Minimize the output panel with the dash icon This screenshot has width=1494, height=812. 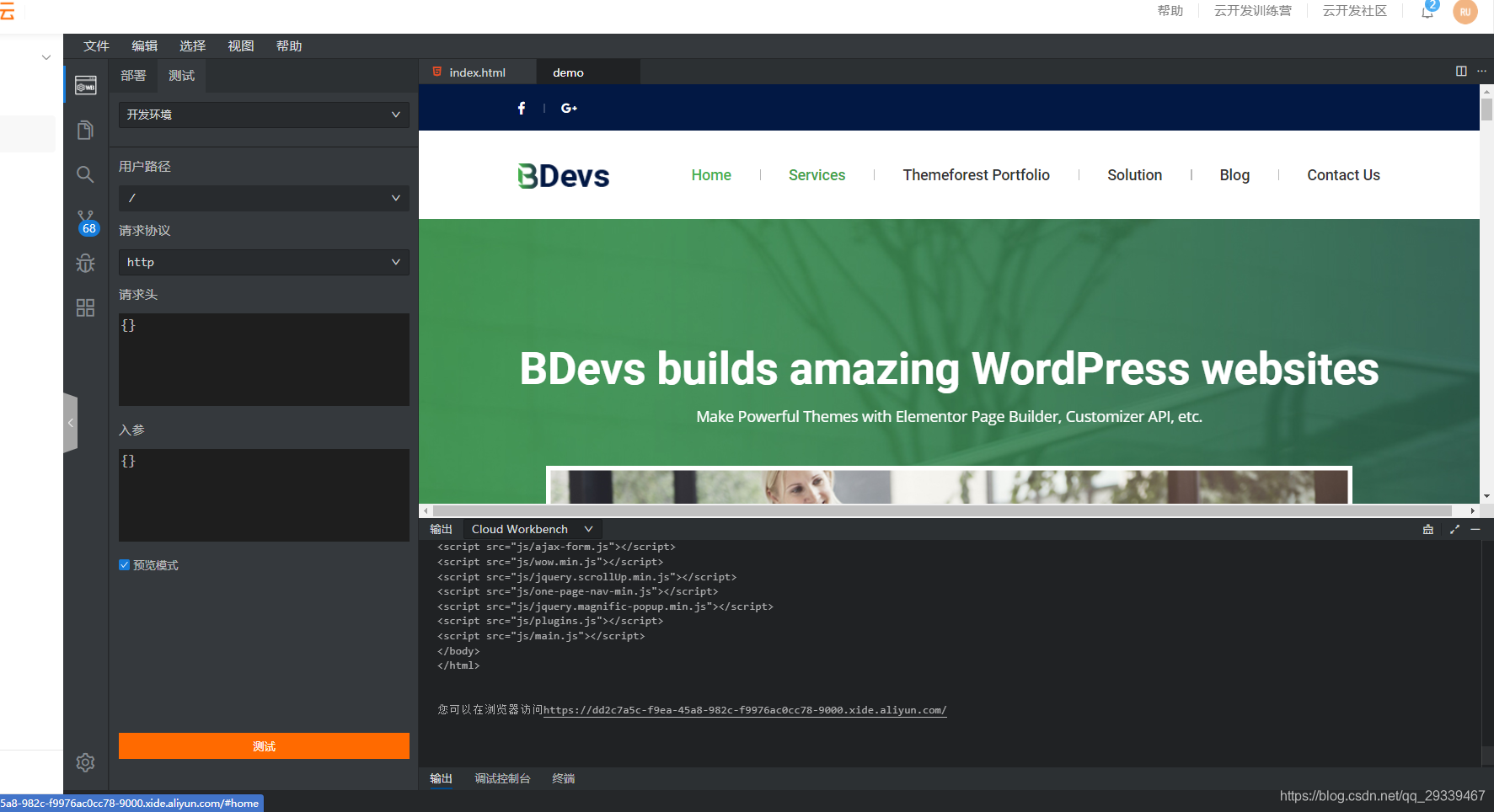pos(1475,529)
